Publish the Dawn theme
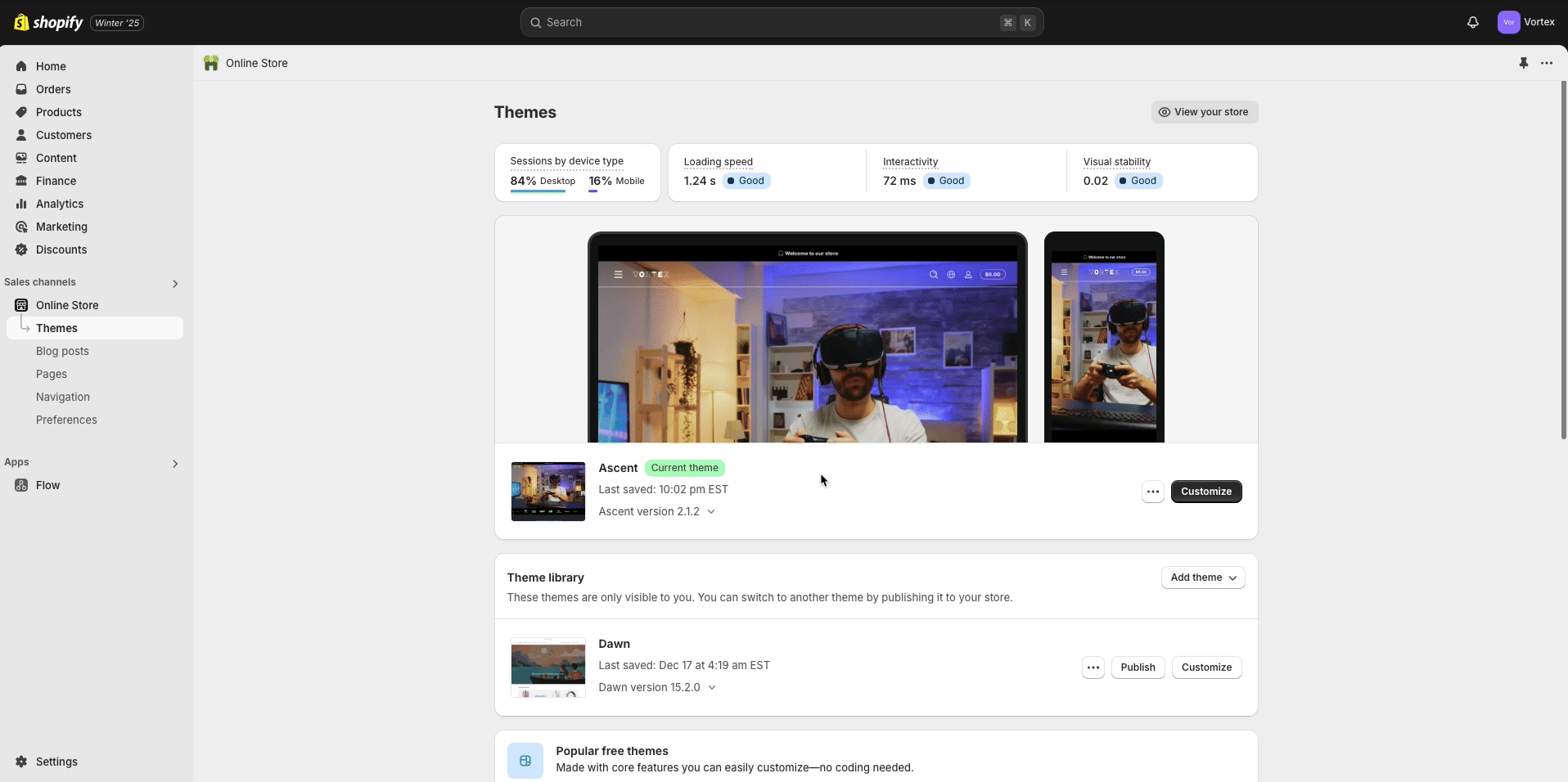Viewport: 1568px width, 782px height. pyautogui.click(x=1138, y=667)
